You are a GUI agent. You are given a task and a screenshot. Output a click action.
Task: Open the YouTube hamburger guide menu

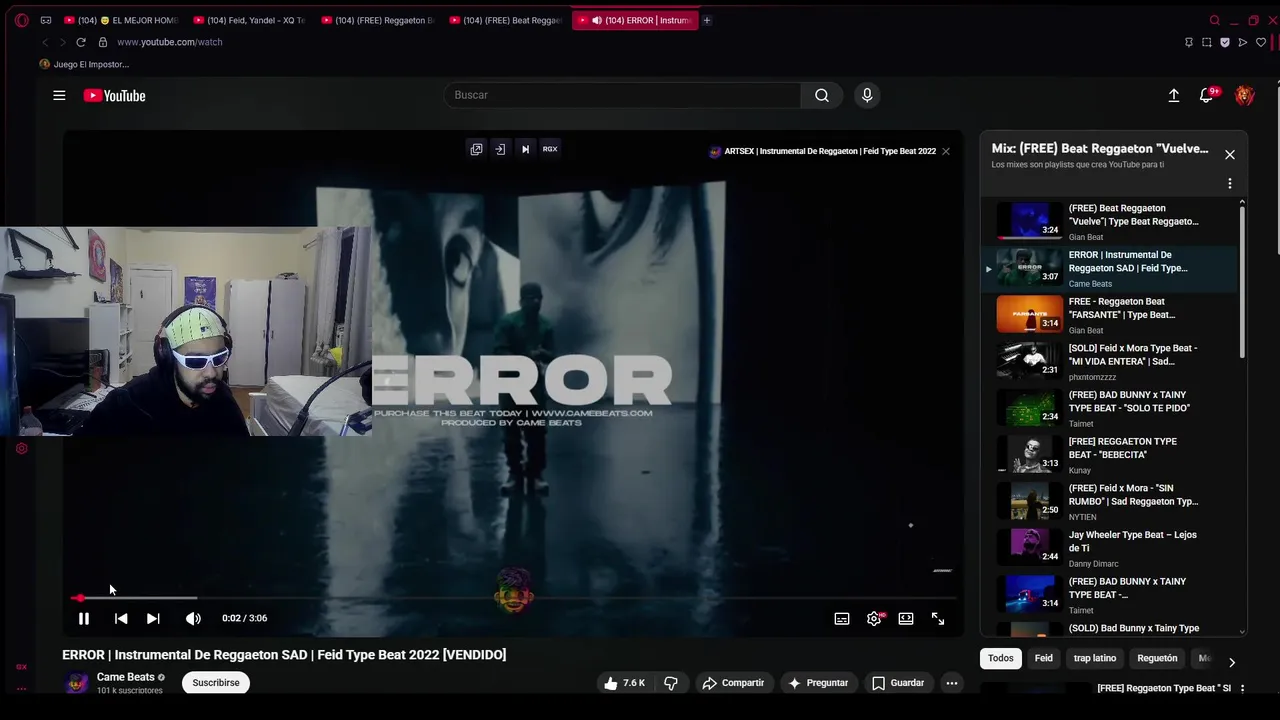pos(59,95)
